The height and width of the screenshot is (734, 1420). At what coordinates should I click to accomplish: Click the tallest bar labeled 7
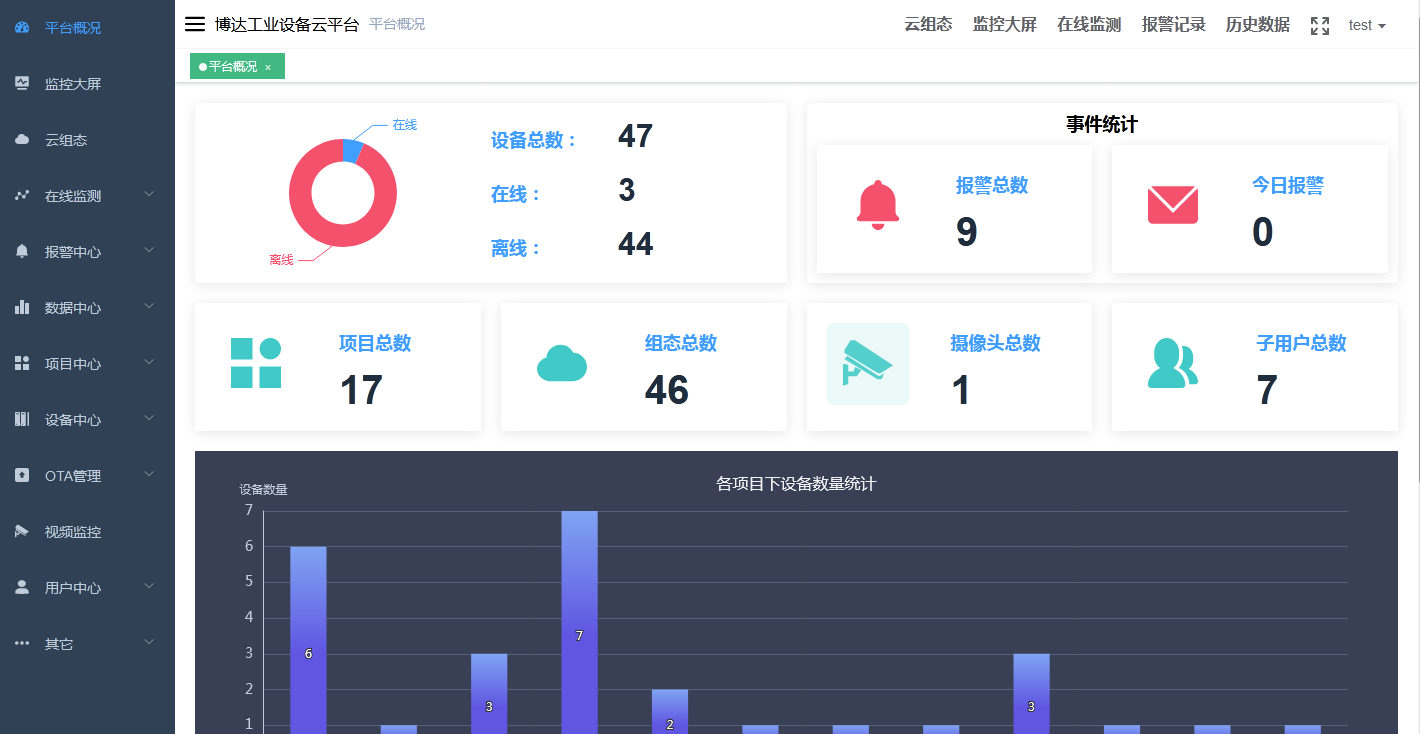[579, 620]
